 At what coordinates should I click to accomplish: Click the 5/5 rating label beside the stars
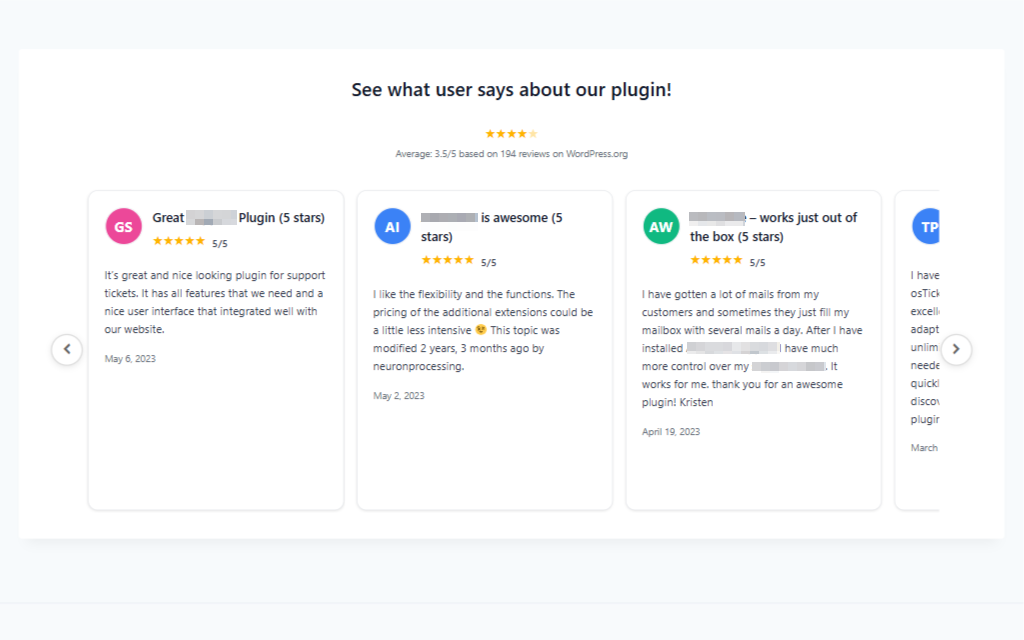pyautogui.click(x=221, y=240)
